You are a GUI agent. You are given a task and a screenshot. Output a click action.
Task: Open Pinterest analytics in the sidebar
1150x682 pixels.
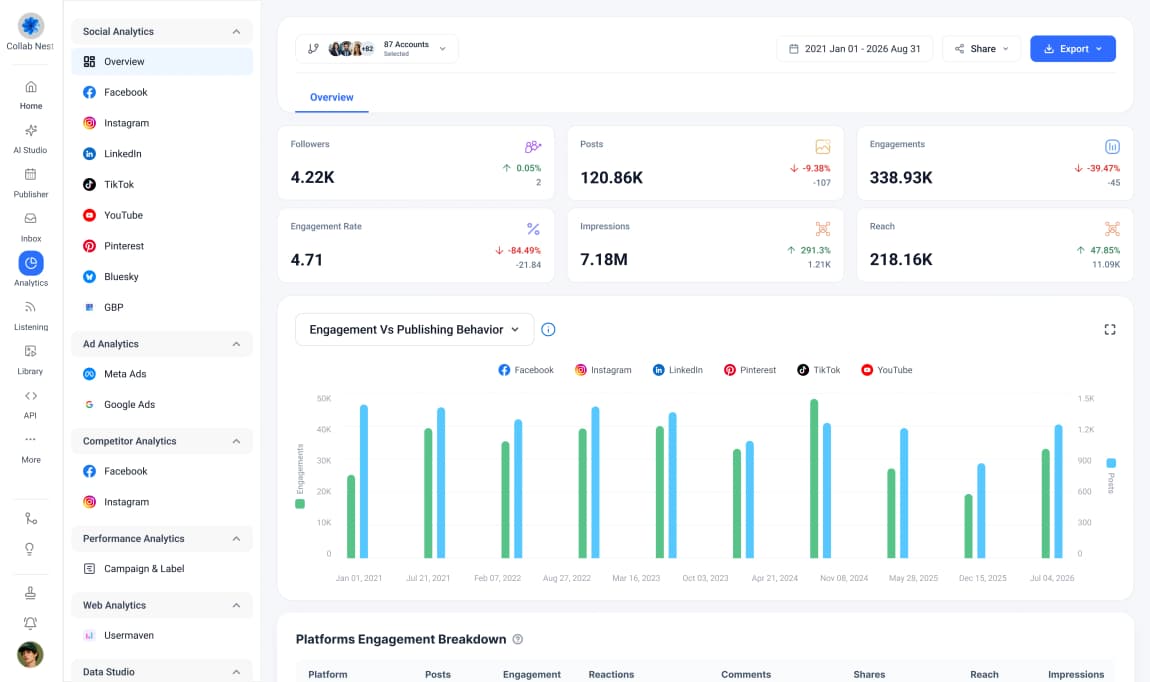tap(162, 246)
